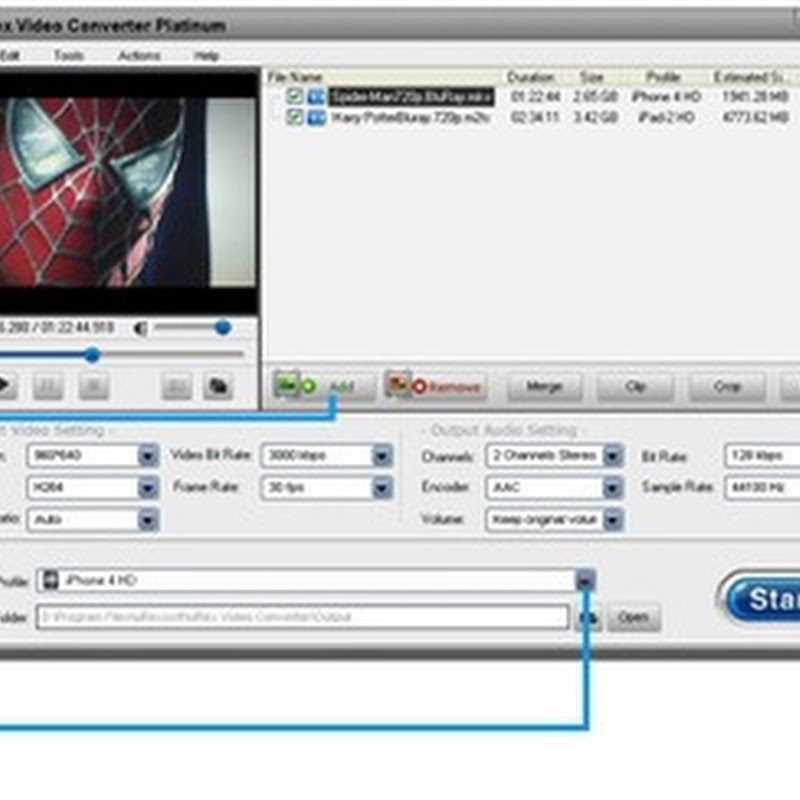
Task: Stop the video preview playback
Action: 94,386
